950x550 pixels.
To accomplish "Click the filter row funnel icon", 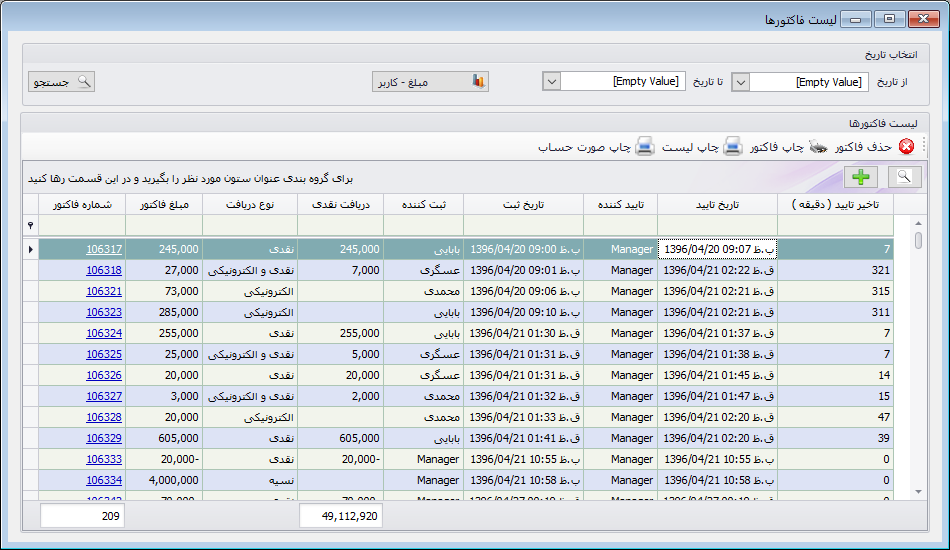I will point(31,225).
